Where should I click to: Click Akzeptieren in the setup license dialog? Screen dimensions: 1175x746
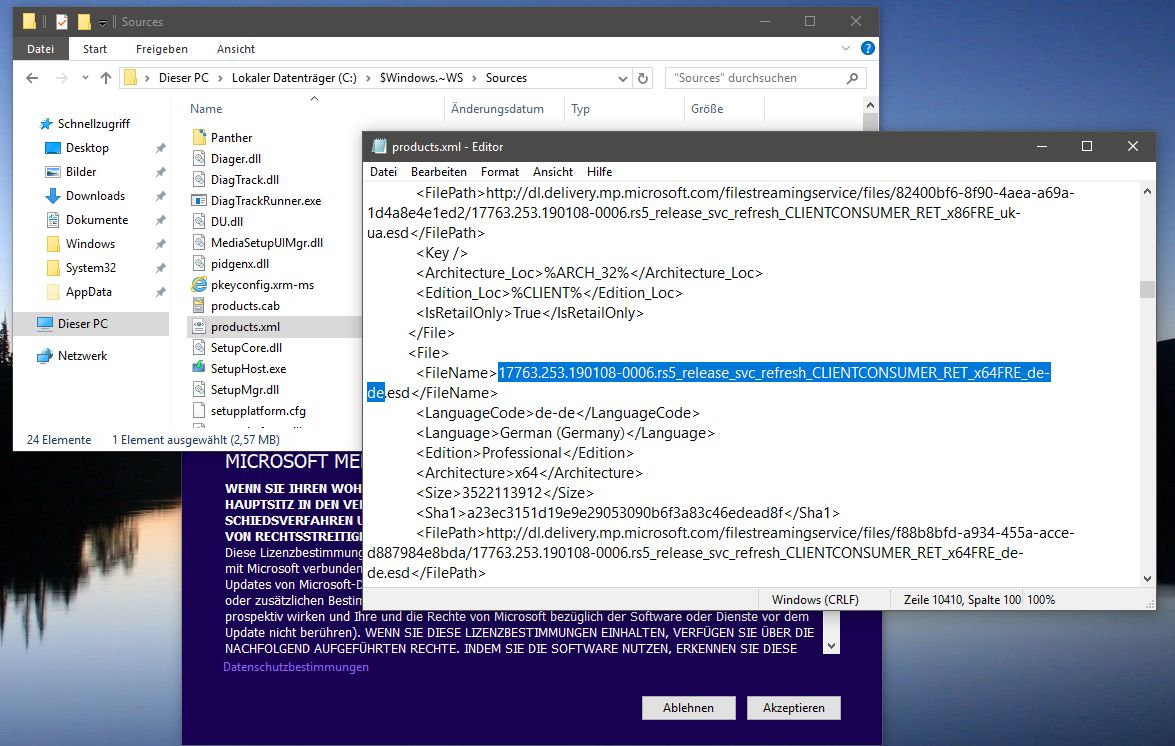[794, 708]
